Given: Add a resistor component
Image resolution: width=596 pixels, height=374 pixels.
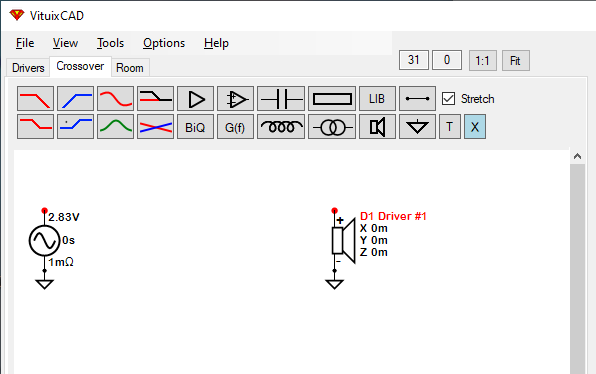Looking at the screenshot, I should [x=332, y=99].
